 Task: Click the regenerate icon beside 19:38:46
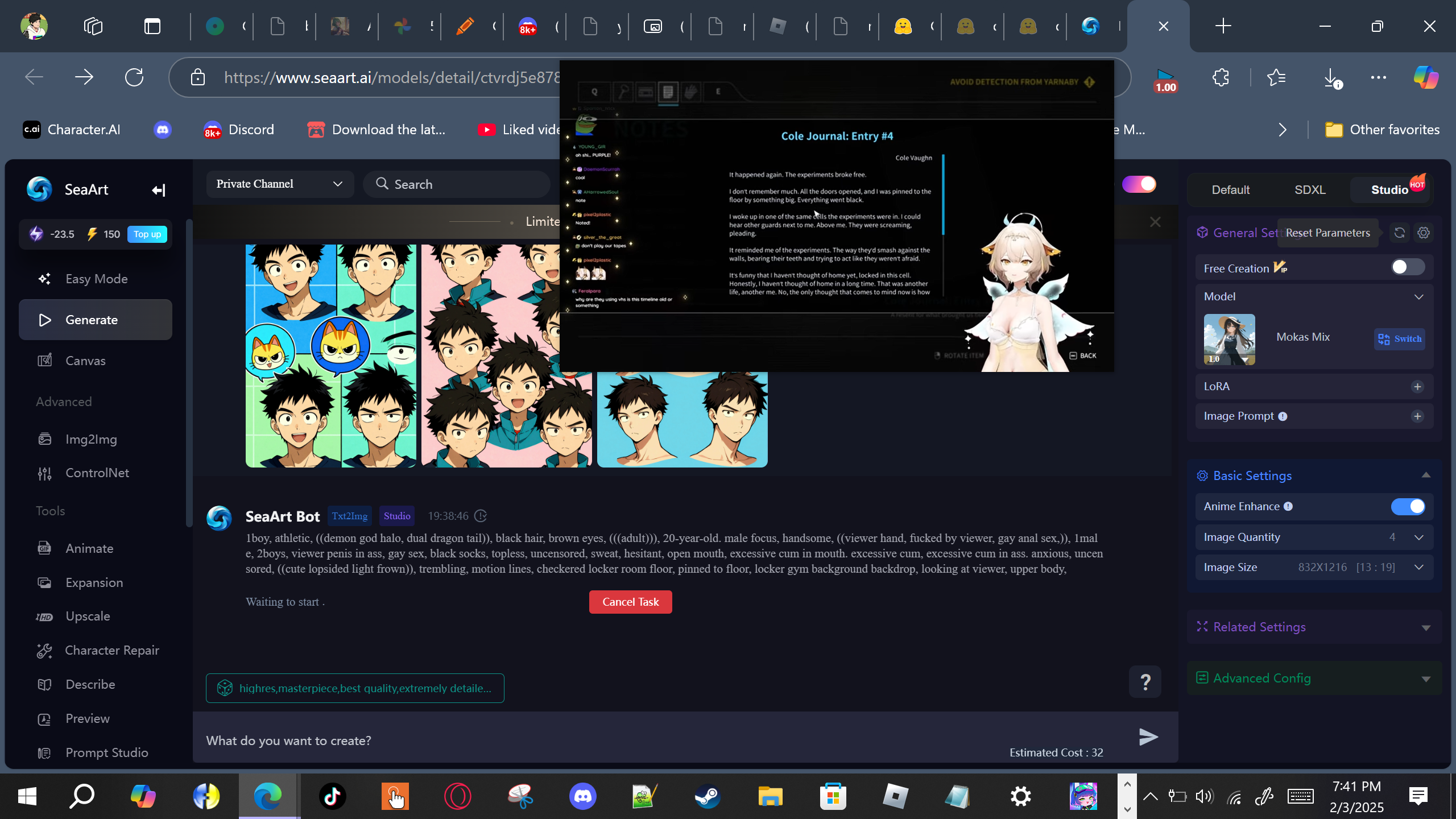point(481,516)
